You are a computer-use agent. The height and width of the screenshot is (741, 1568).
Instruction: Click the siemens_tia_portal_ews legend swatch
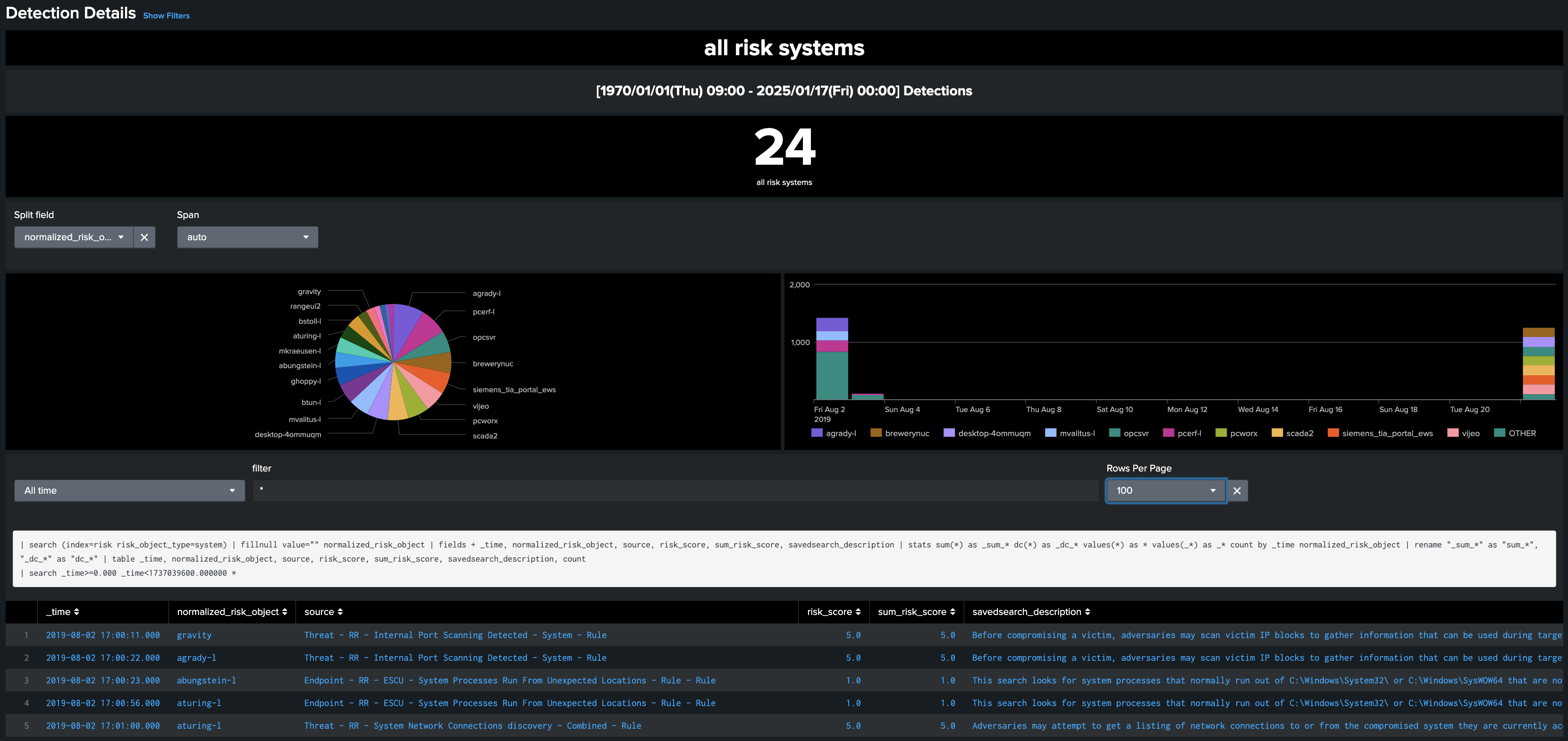click(x=1333, y=433)
